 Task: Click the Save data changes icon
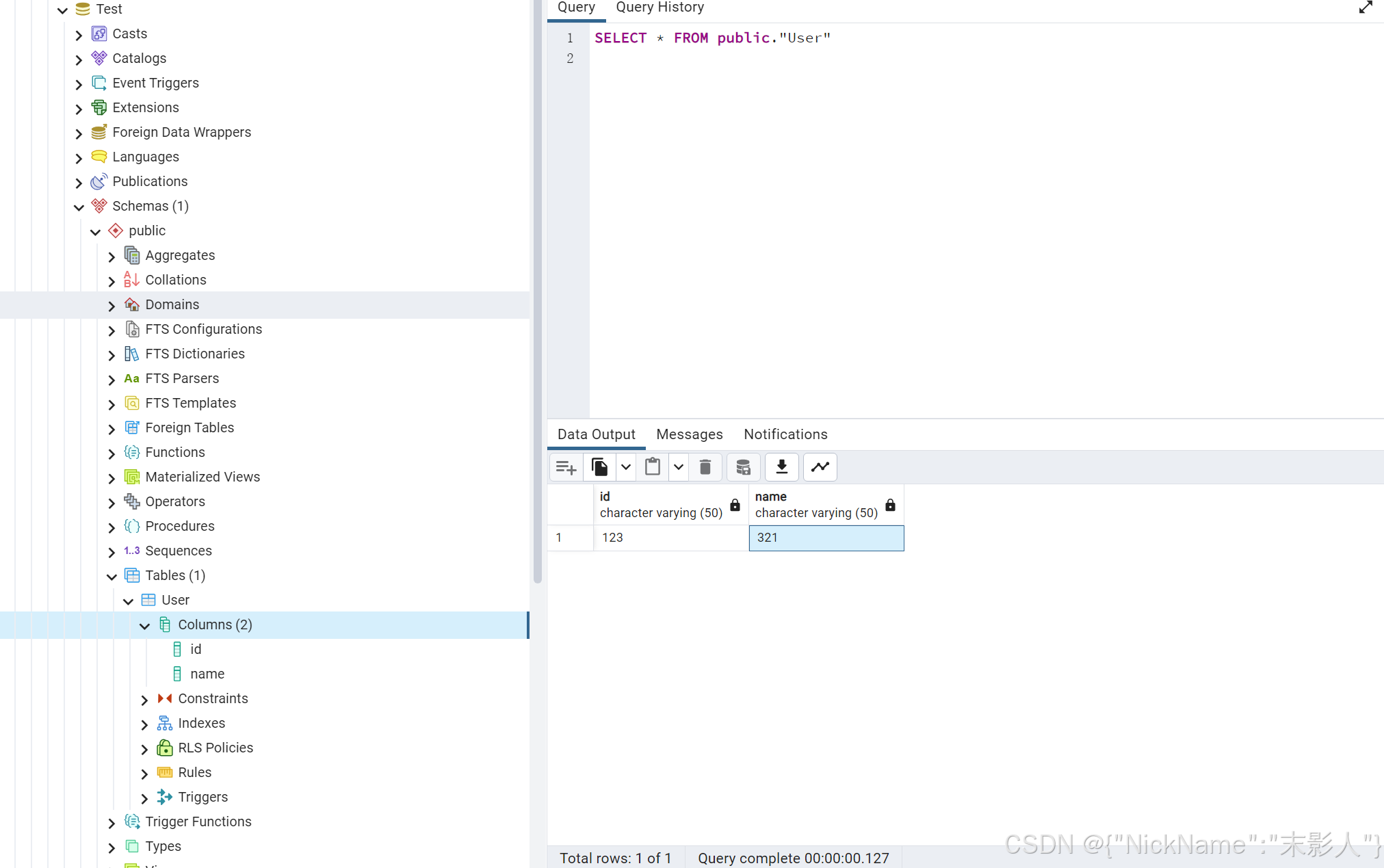(743, 467)
